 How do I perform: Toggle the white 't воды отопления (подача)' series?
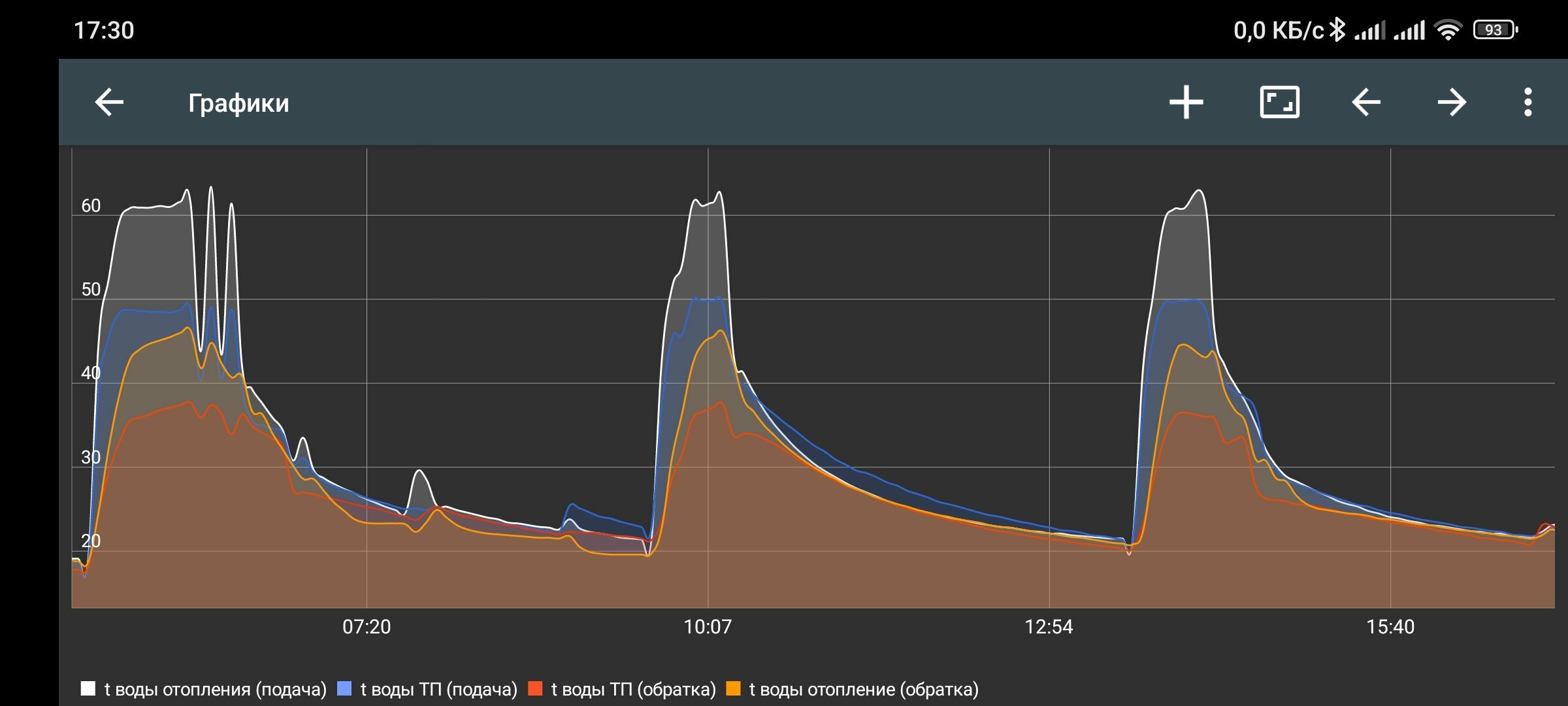click(x=204, y=689)
